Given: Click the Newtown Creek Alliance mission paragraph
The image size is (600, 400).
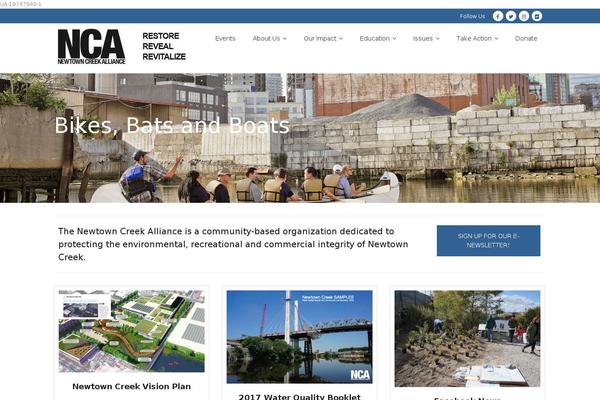Looking at the screenshot, I should 233,244.
